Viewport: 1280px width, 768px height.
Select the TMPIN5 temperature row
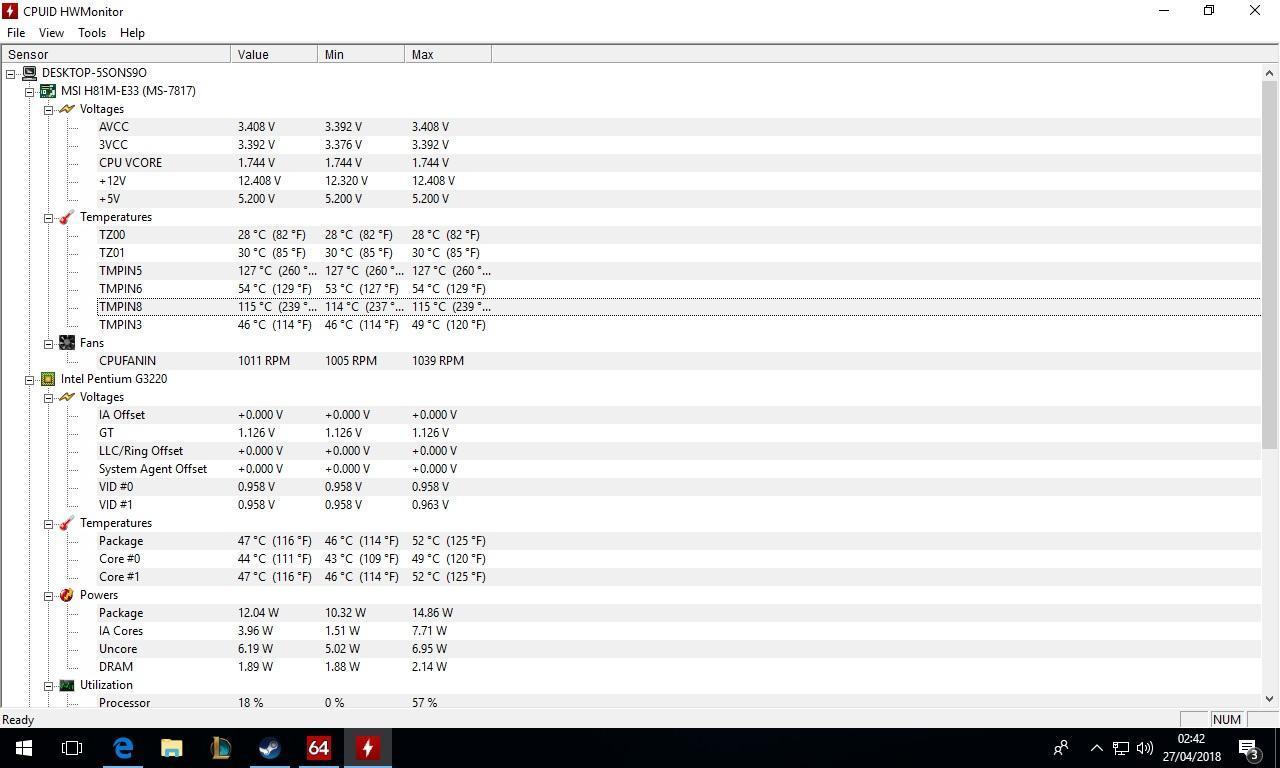[679, 271]
